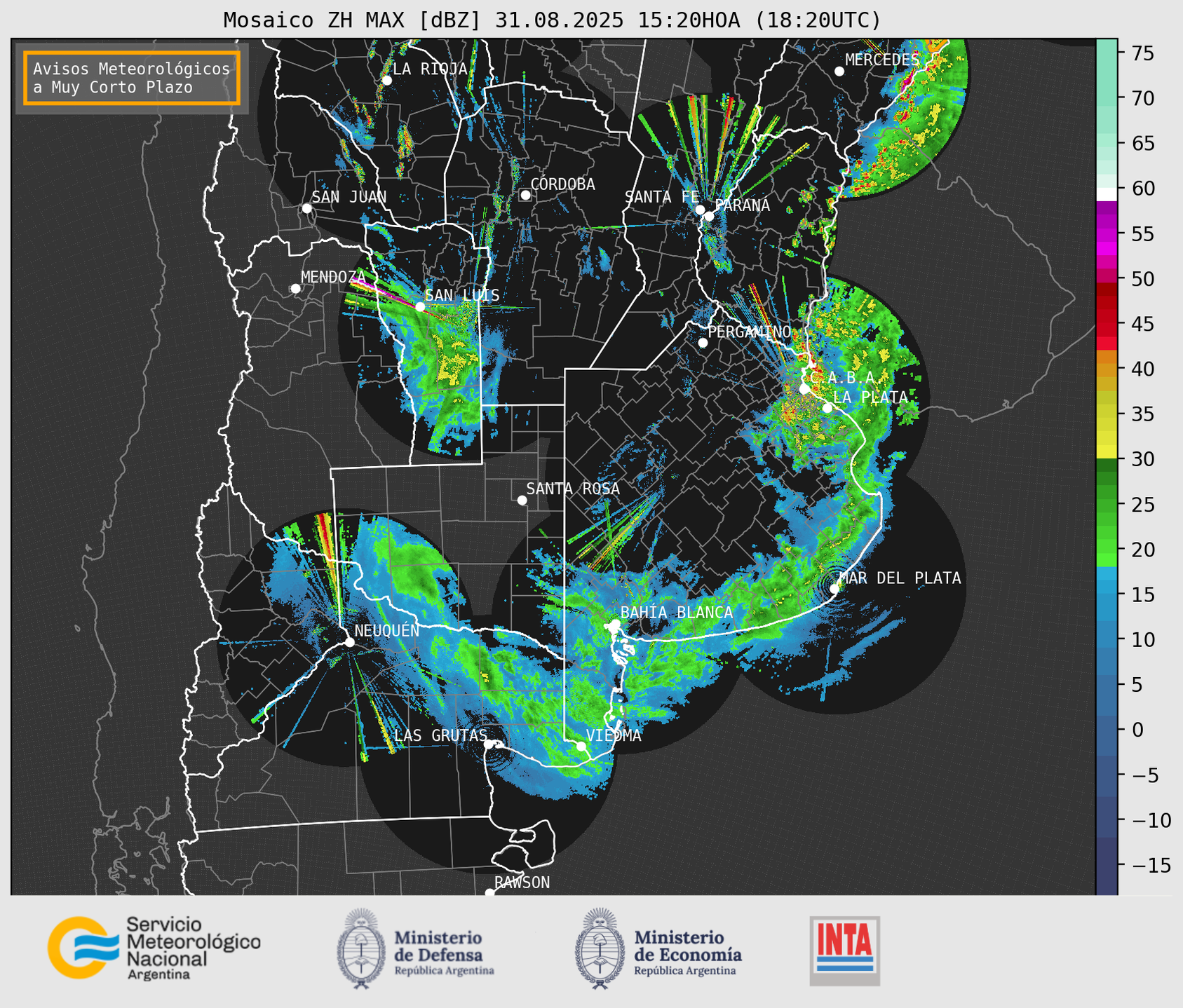Click the MENDOZA city marker dot
The image size is (1183, 1008).
[295, 288]
